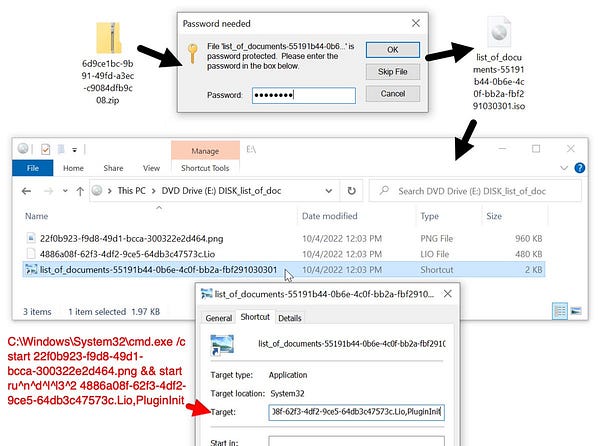This screenshot has width=600, height=446.
Task: Click the Start in input field
Action: (356, 441)
